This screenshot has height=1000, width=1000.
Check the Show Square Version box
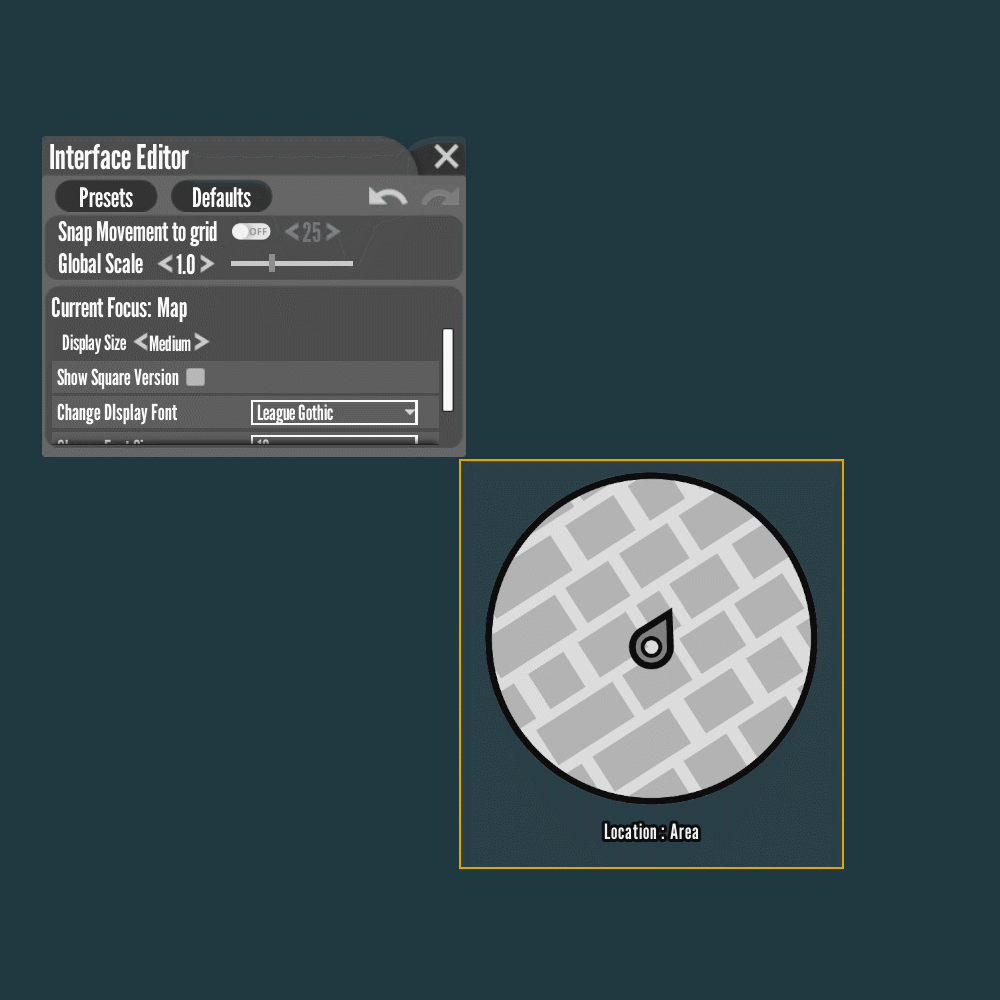point(196,377)
